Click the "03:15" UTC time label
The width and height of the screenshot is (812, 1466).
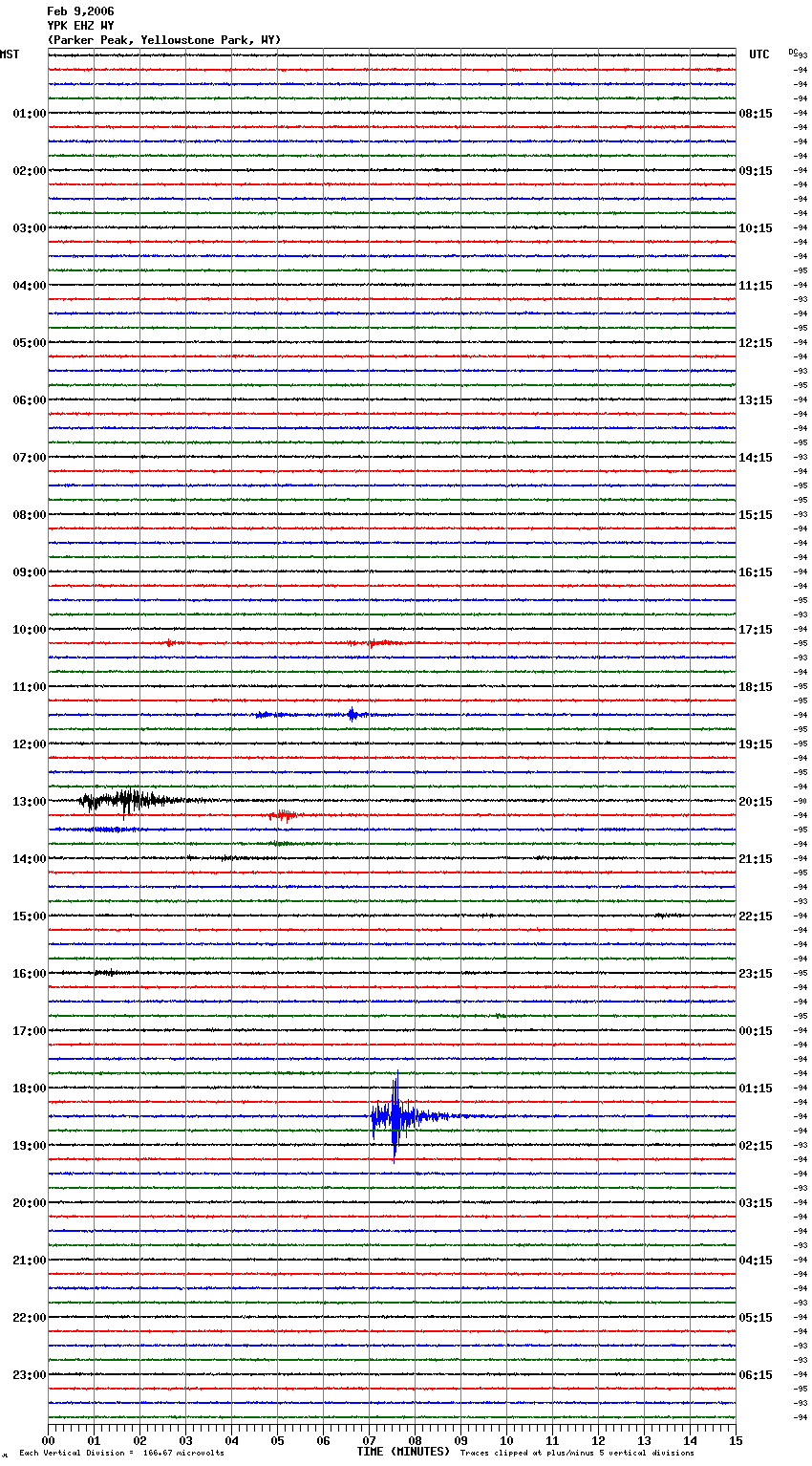click(x=756, y=1203)
